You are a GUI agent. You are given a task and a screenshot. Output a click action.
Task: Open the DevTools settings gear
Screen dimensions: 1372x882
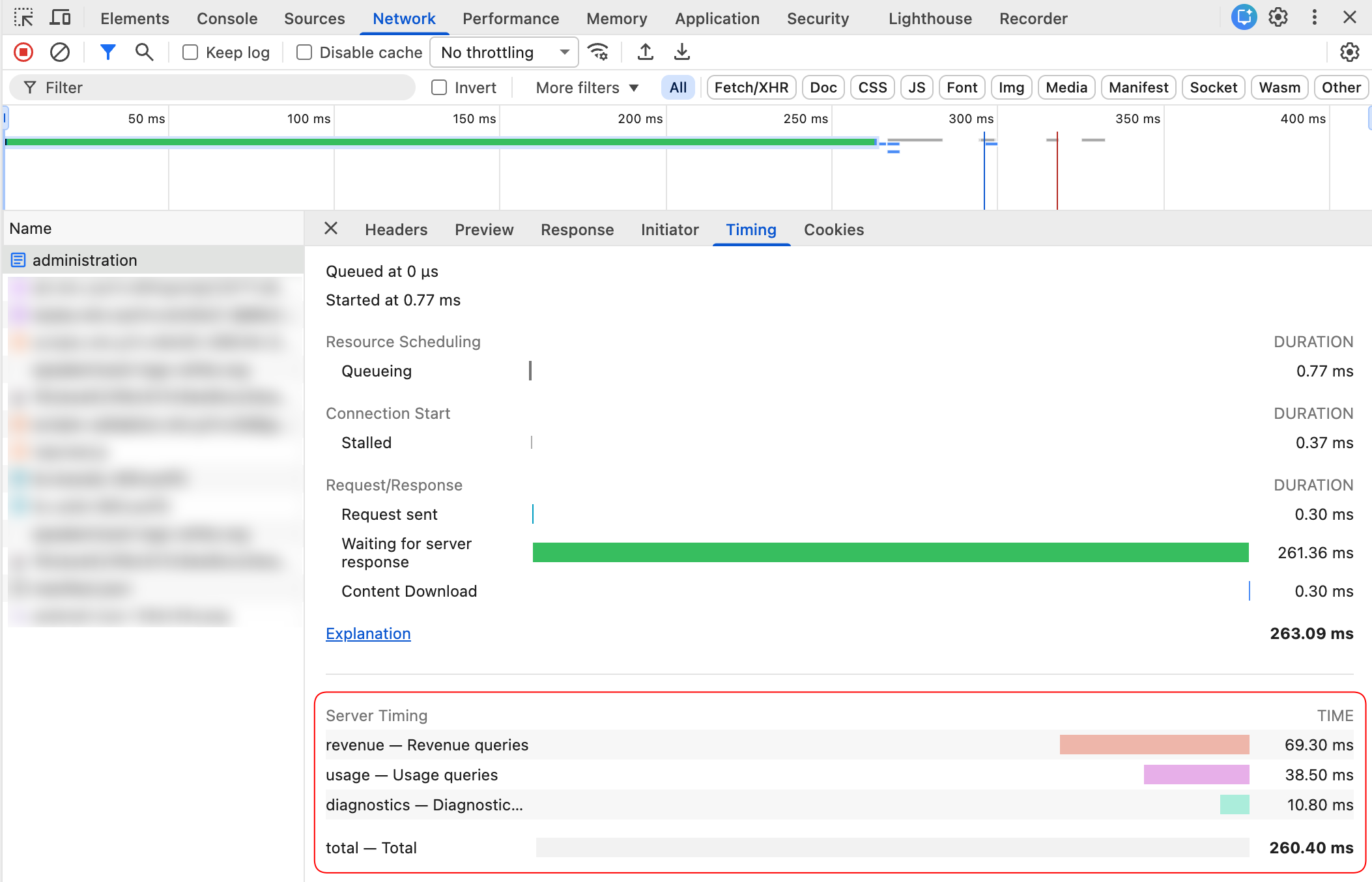pyautogui.click(x=1278, y=18)
